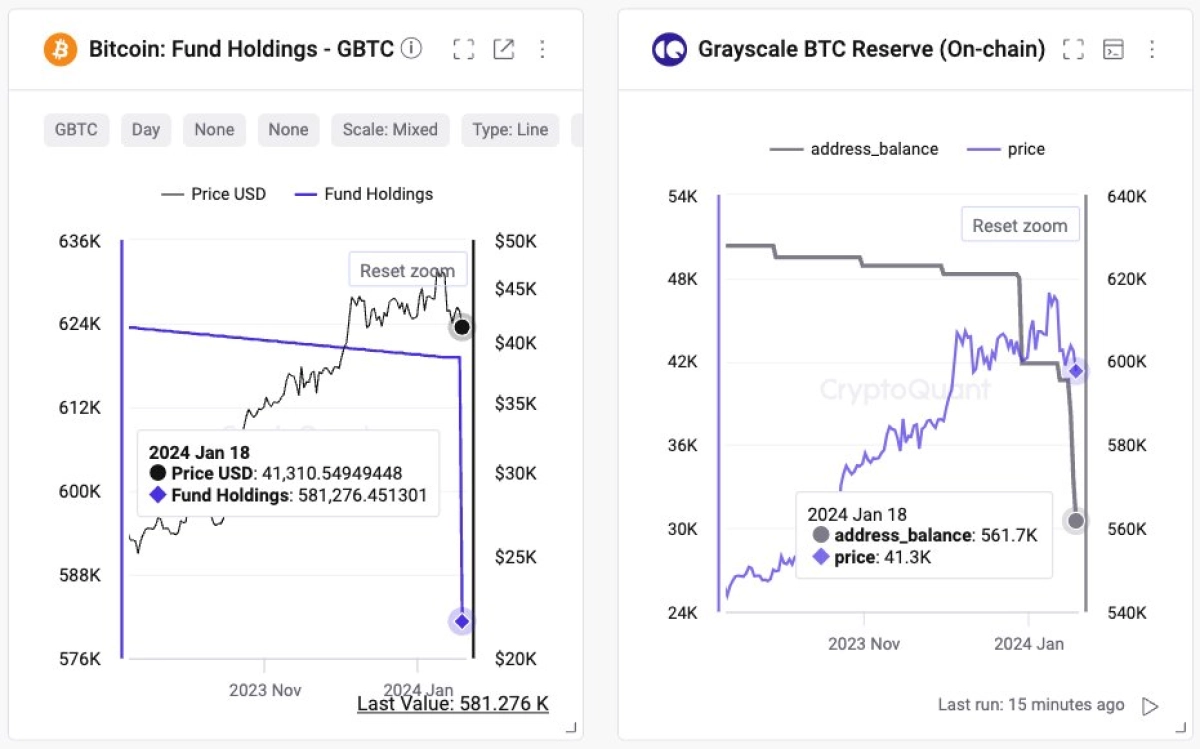Click the 640K axis label
This screenshot has width=1200, height=749.
pos(1125,196)
